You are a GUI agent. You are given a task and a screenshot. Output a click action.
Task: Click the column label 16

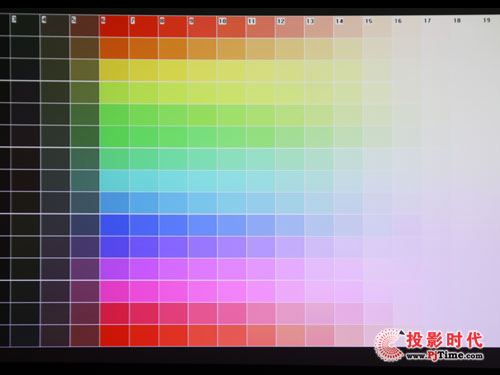(x=398, y=21)
